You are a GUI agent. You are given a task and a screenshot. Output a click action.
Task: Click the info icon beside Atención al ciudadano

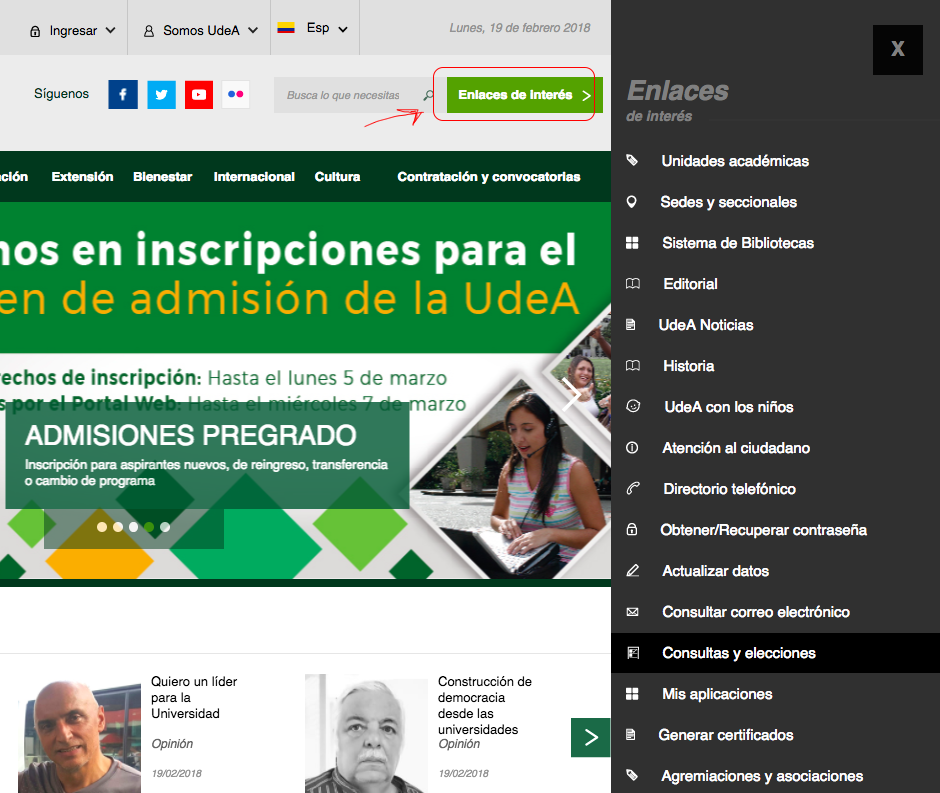[632, 448]
